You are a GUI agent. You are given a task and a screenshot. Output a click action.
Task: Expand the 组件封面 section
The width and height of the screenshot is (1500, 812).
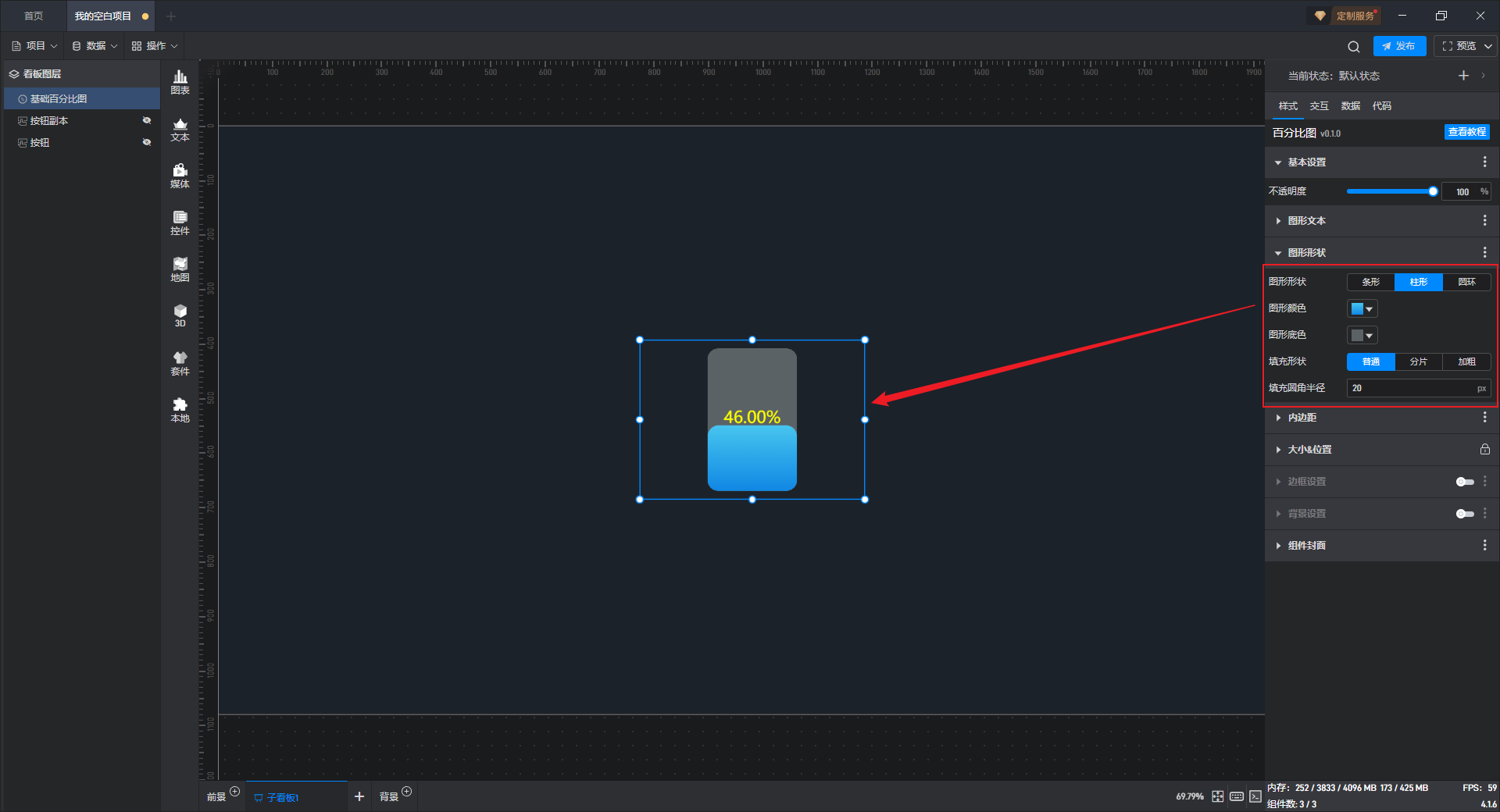point(1278,546)
